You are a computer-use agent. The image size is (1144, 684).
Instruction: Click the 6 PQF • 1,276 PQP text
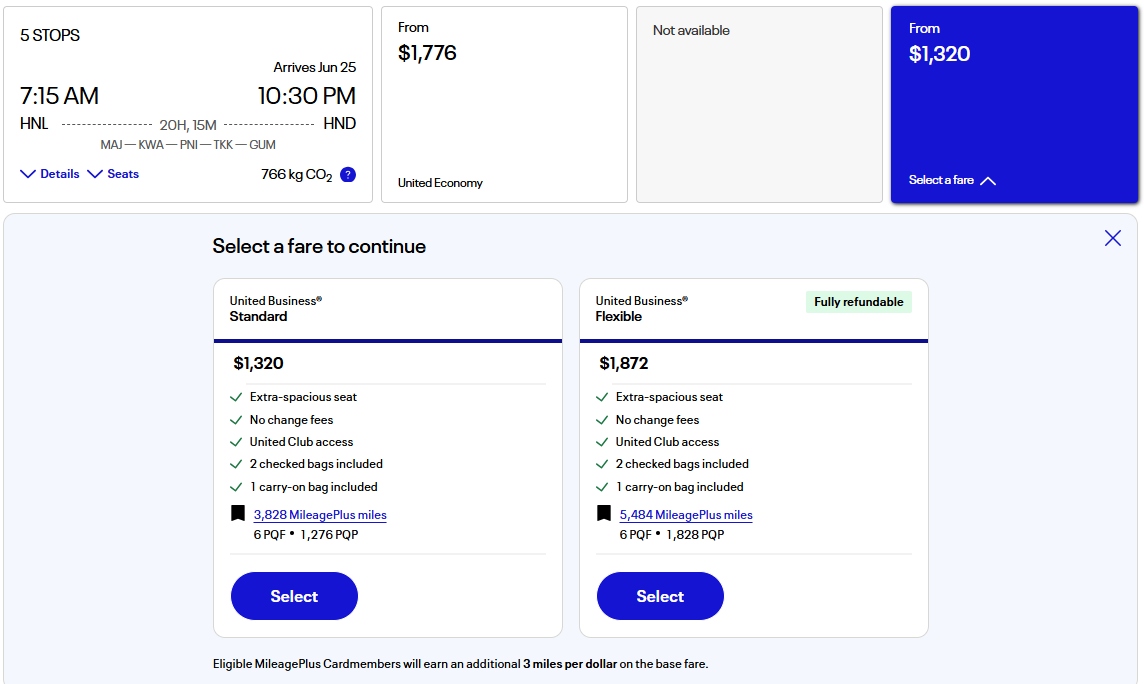306,535
